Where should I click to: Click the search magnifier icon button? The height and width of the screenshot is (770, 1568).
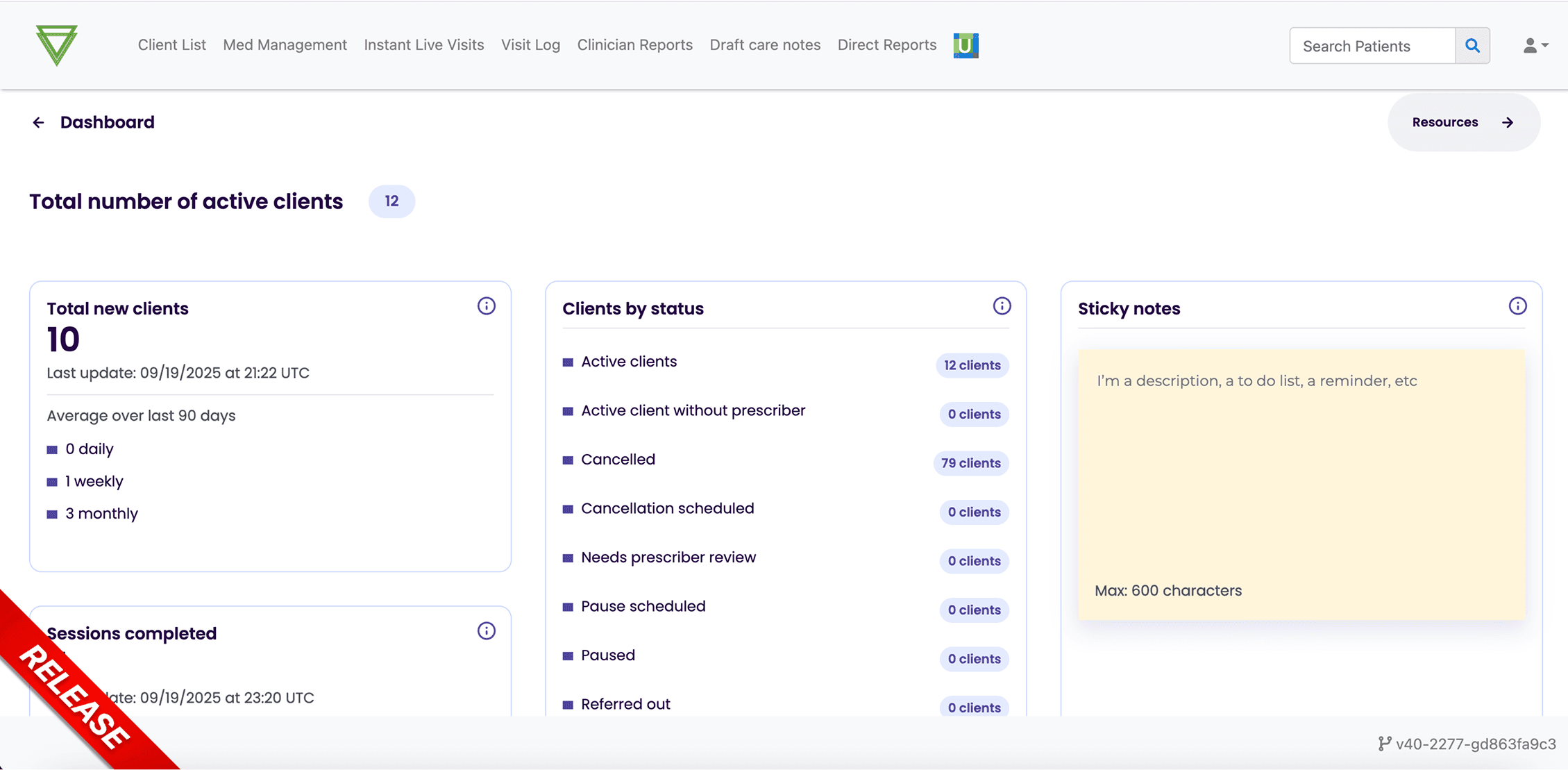pos(1472,46)
